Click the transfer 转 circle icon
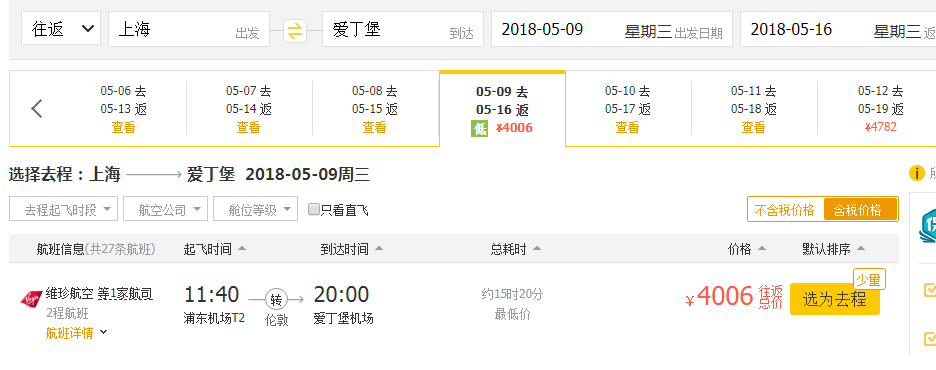The height and width of the screenshot is (370, 936). (276, 298)
